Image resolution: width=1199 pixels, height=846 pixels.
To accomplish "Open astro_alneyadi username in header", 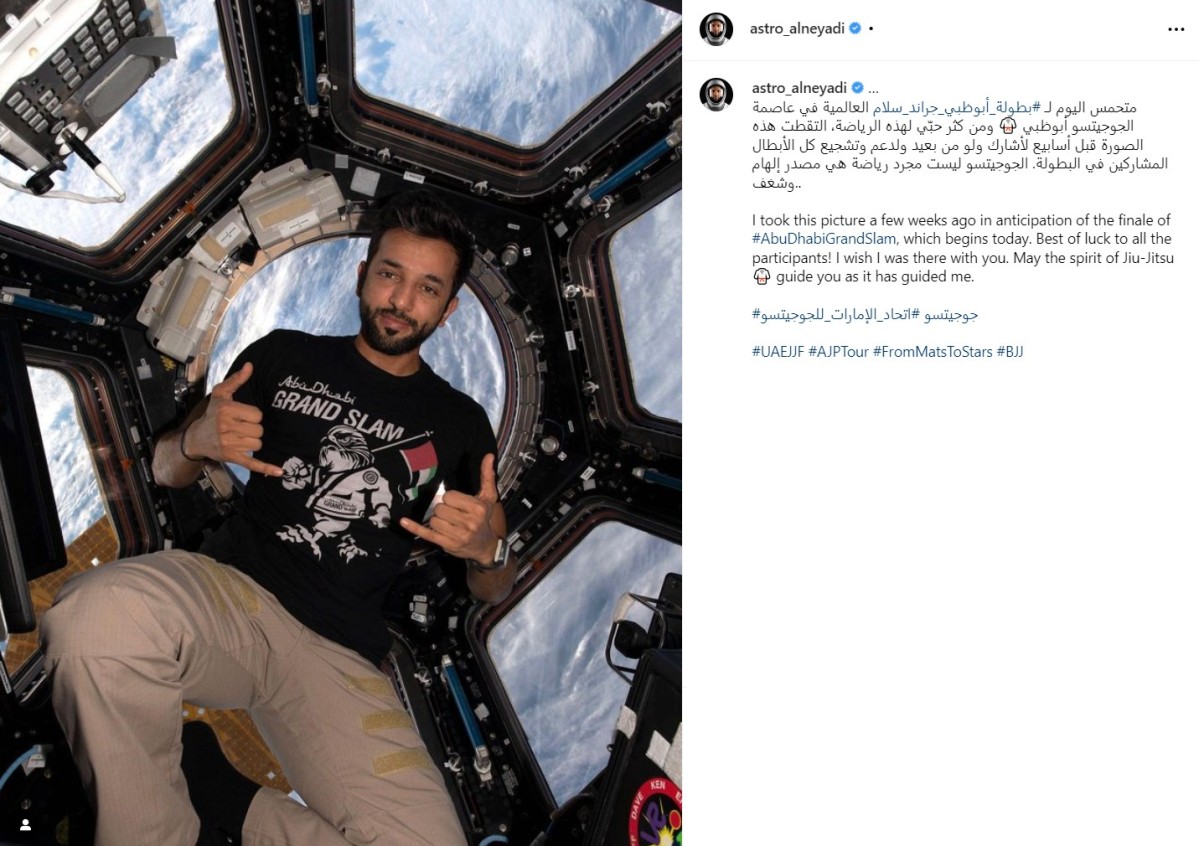I will [797, 28].
